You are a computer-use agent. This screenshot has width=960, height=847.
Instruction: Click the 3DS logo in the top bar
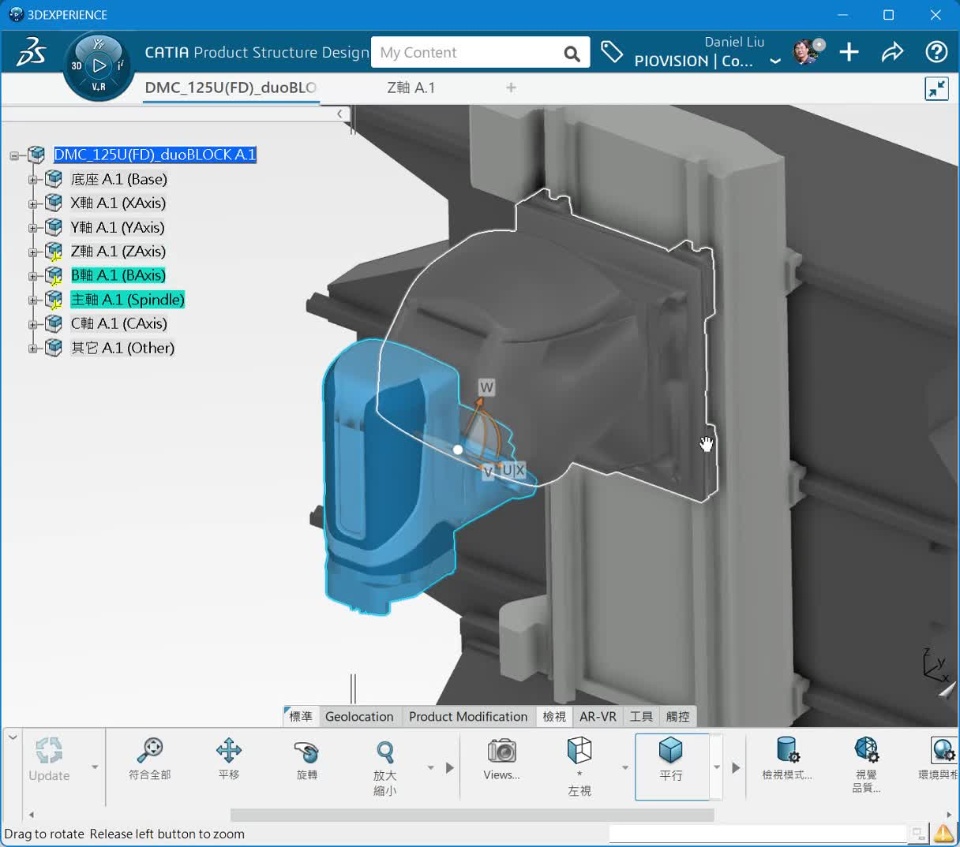pos(31,51)
